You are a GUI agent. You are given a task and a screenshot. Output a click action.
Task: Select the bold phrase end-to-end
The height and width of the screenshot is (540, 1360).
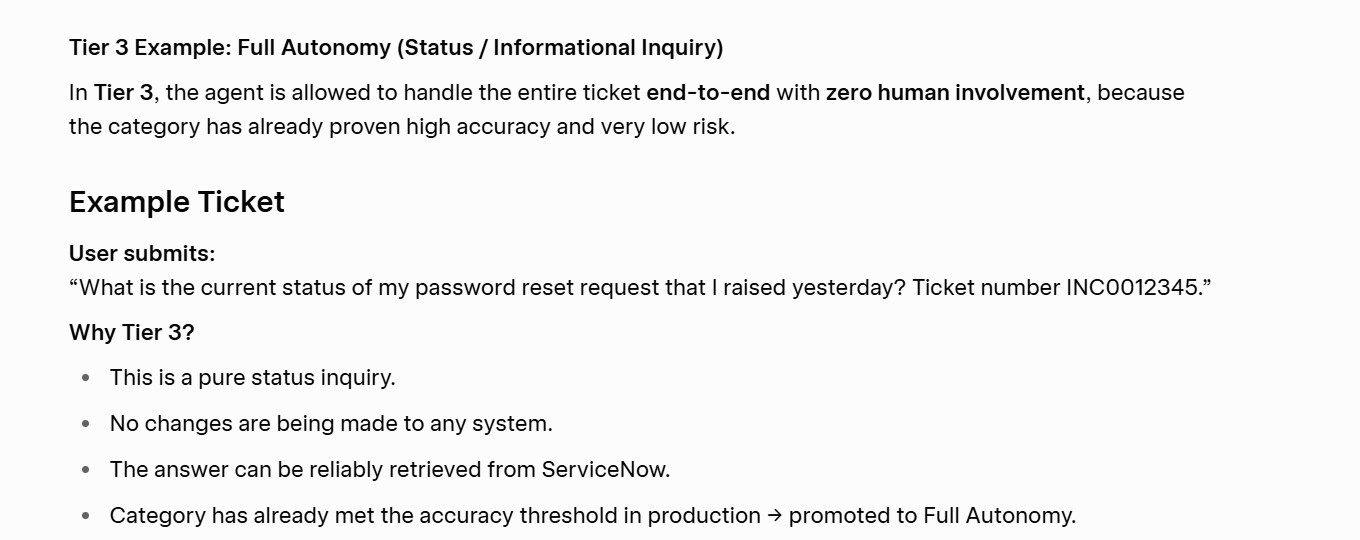708,93
